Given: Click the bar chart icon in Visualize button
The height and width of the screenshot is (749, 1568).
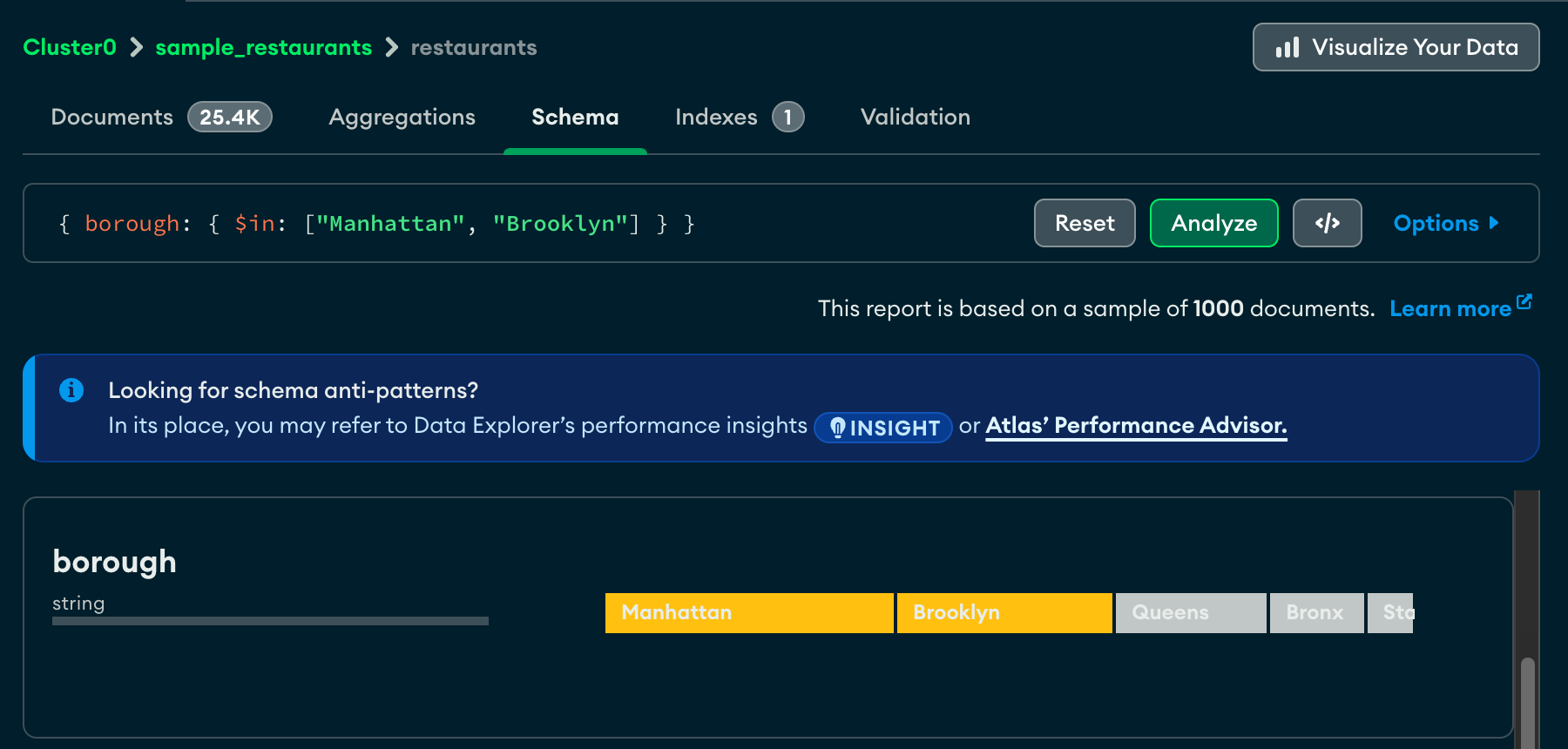Looking at the screenshot, I should pos(1287,47).
